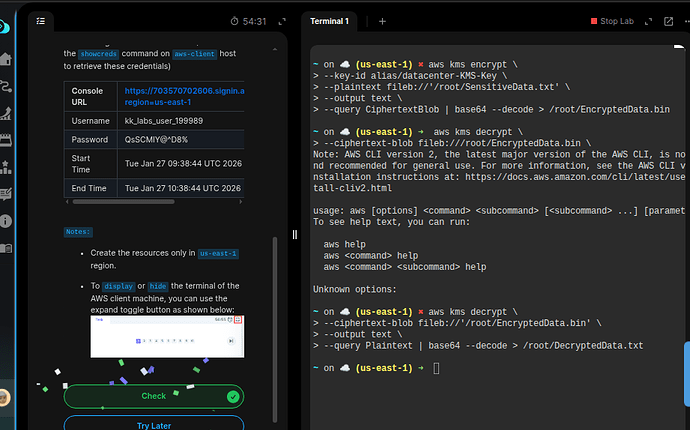
Task: Click the terminal command prompt cursor
Action: (437, 369)
